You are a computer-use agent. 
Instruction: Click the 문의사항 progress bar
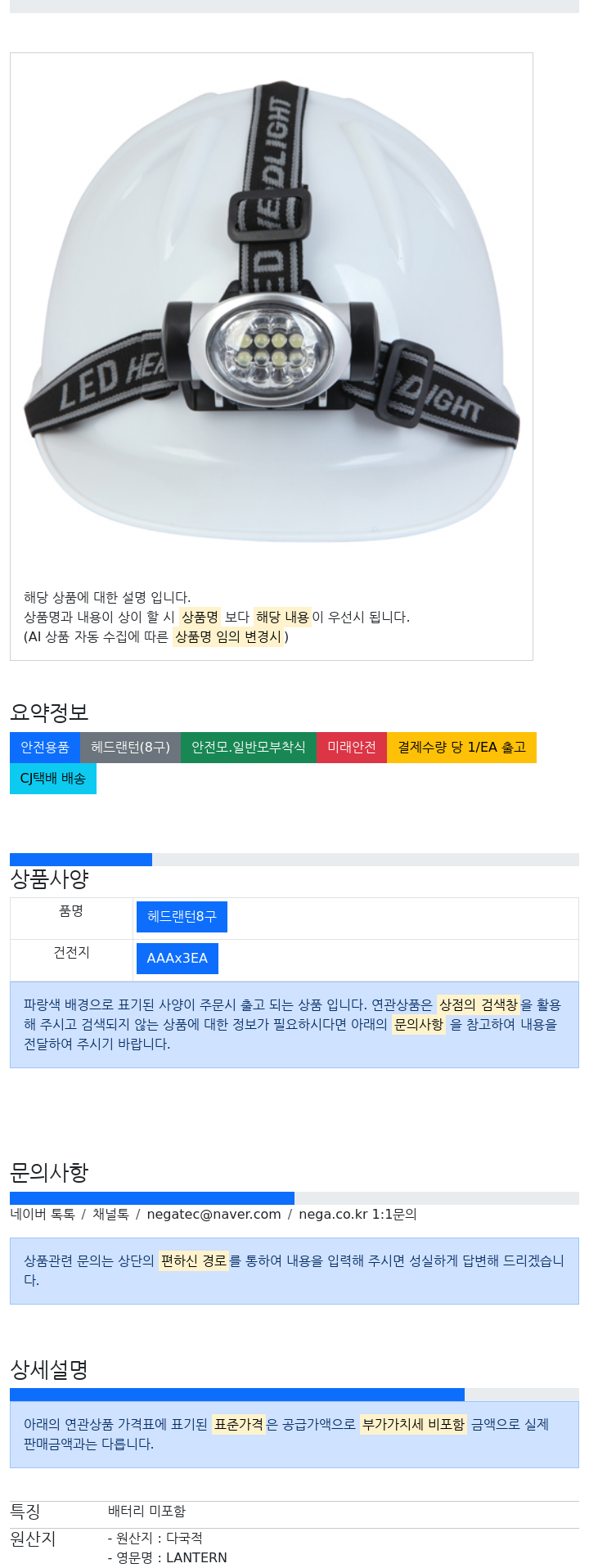pos(294,1198)
